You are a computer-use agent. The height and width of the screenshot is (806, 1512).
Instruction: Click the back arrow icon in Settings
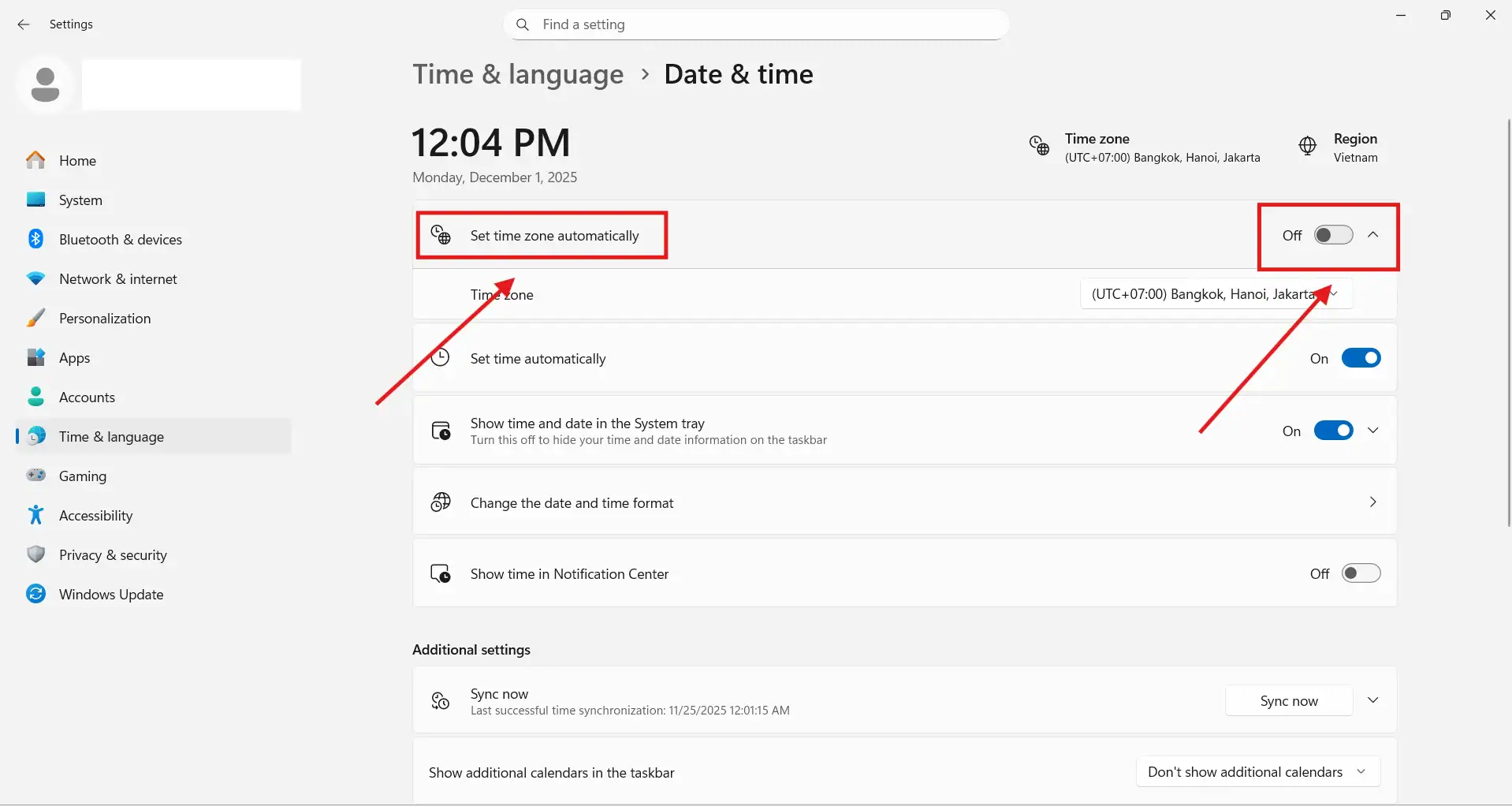click(24, 24)
